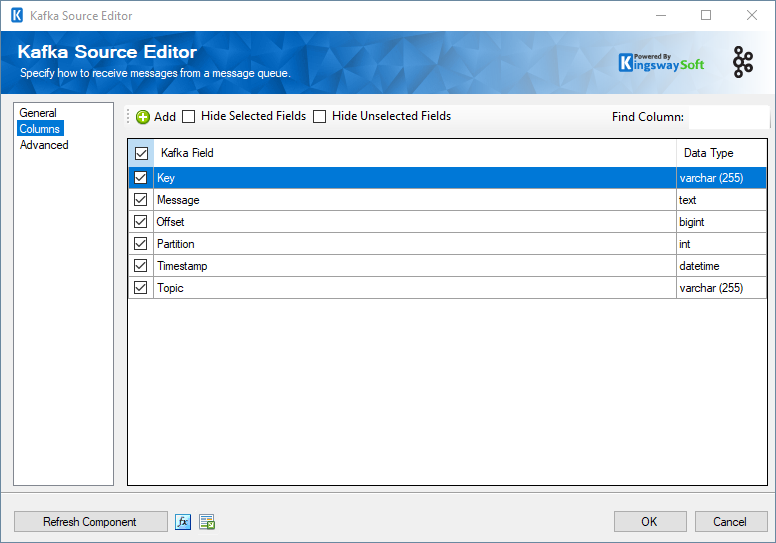Image resolution: width=776 pixels, height=543 pixels.
Task: Click the Topic row varchar (255) type
Action: [721, 288]
